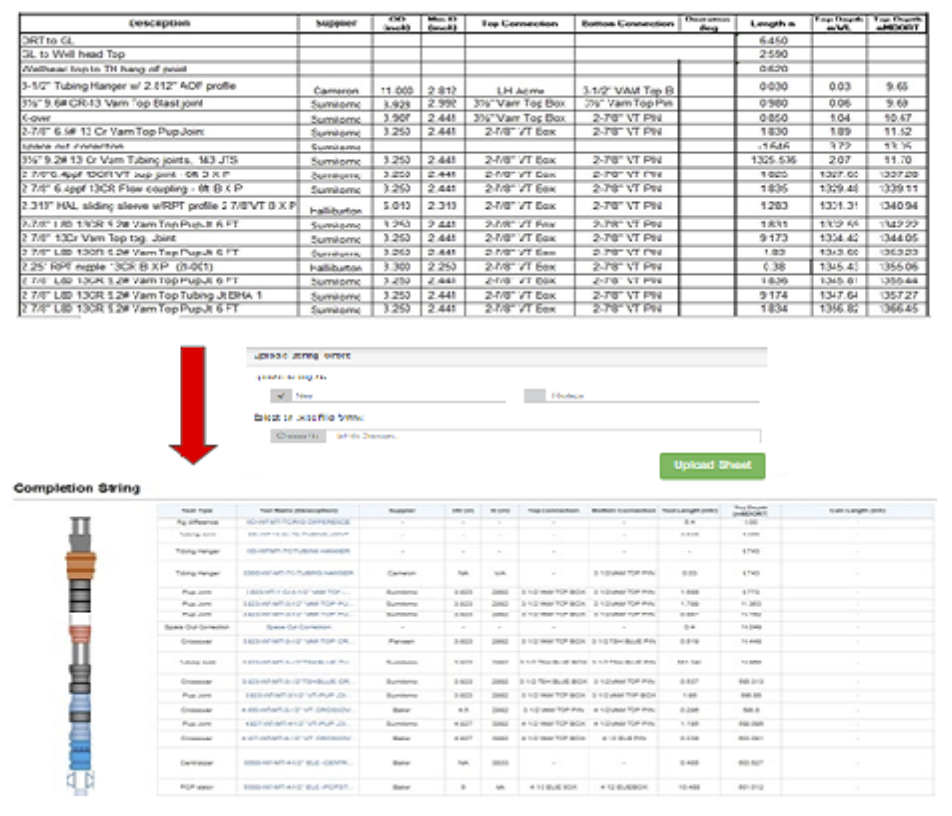The width and height of the screenshot is (952, 816).
Task: Open the Space Out Correction tool name link
Action: [298, 627]
